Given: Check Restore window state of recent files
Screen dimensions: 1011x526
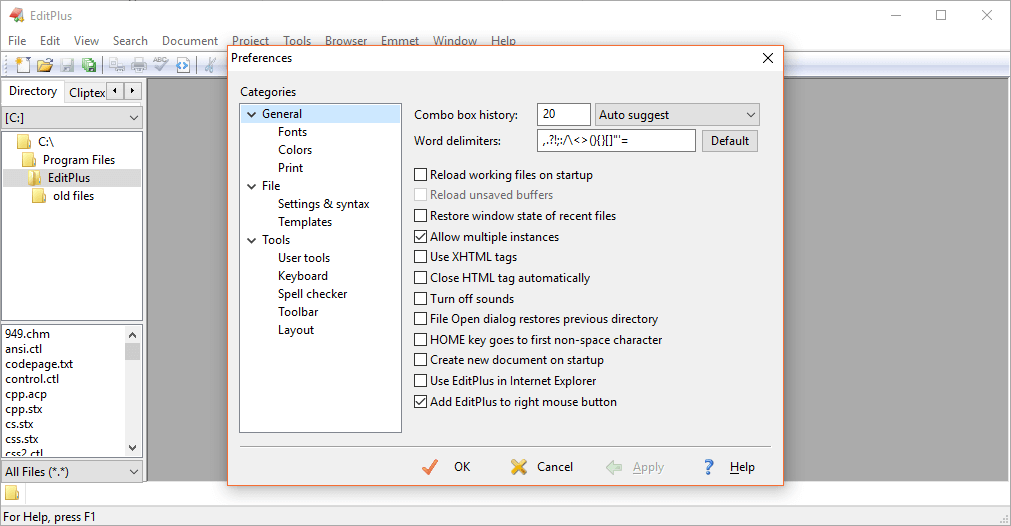Looking at the screenshot, I should tap(420, 215).
